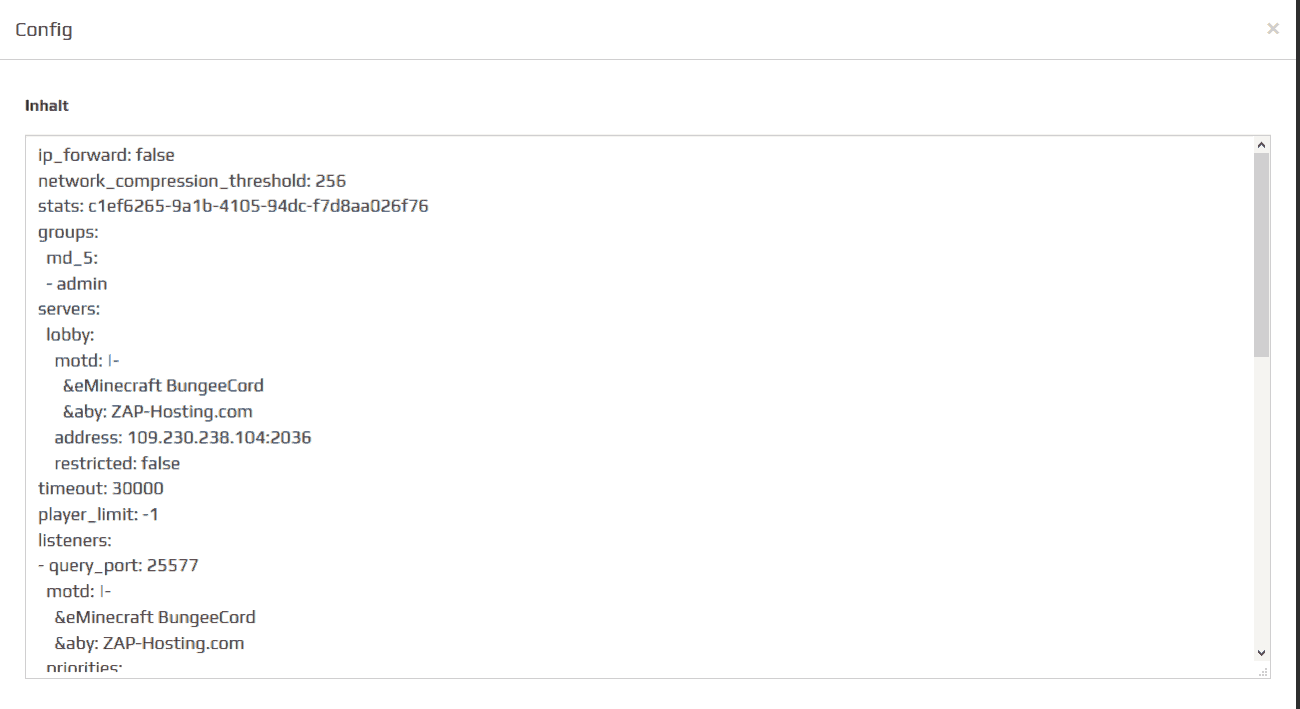Click the address 109.230.238.104:2036 line

183,437
